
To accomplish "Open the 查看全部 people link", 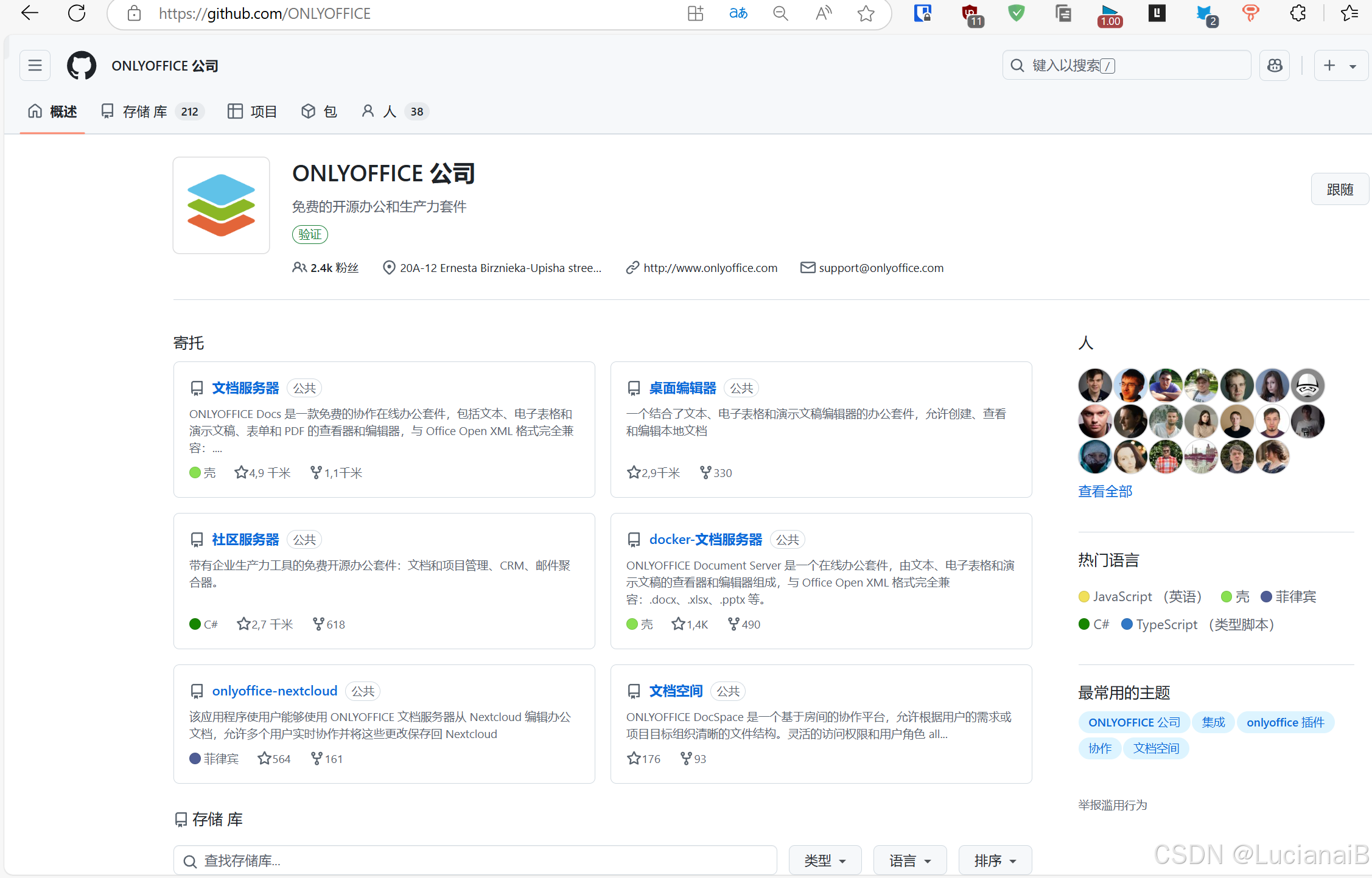I will (x=1105, y=491).
